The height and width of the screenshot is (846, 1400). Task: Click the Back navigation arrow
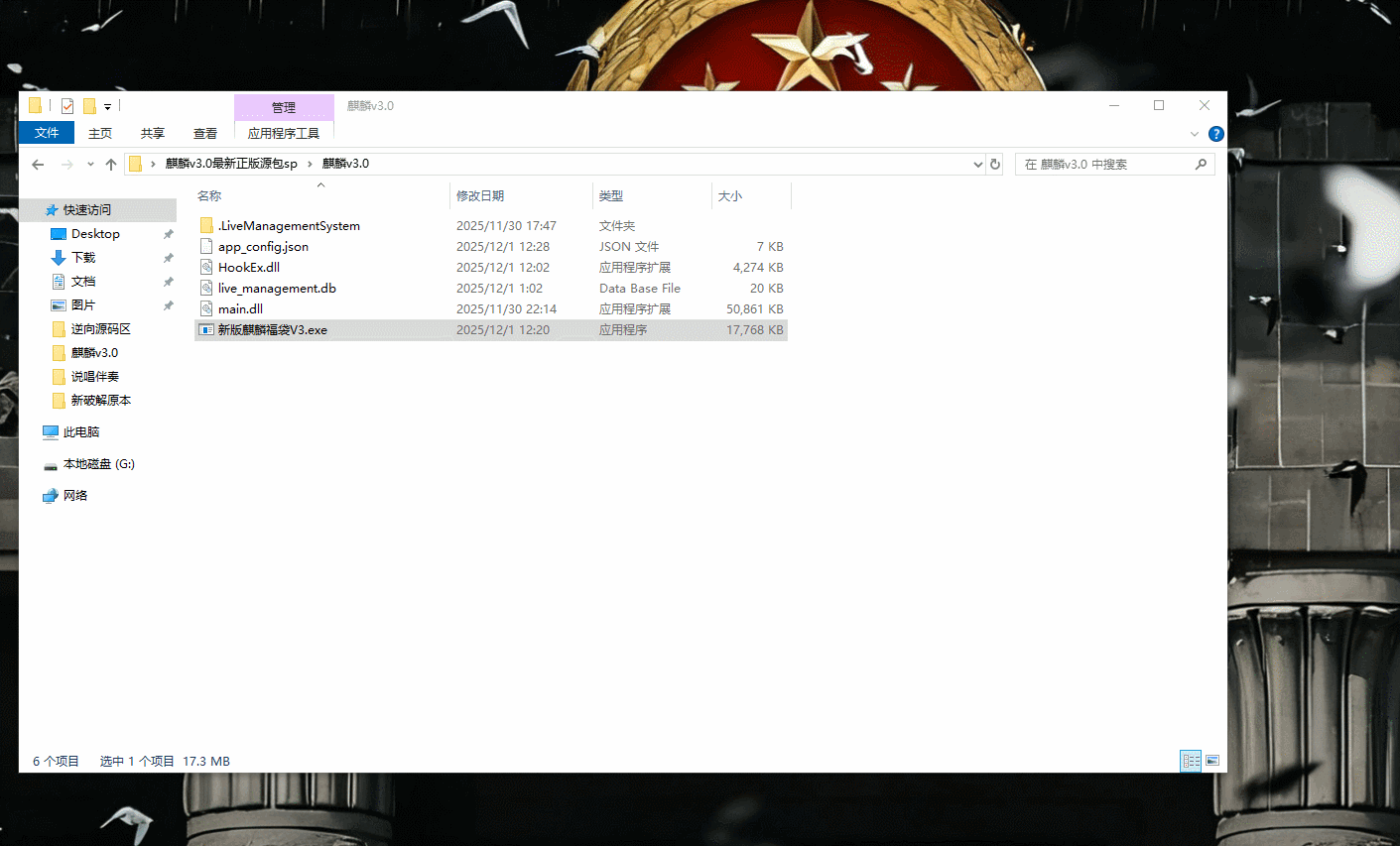click(38, 165)
